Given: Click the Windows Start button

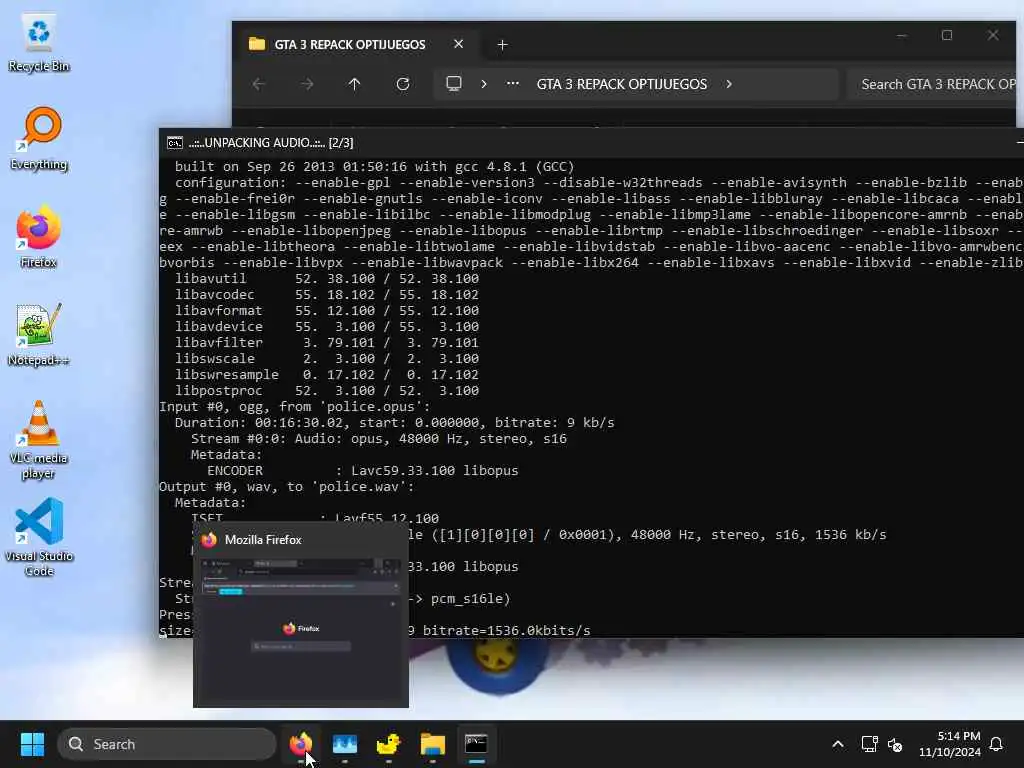Looking at the screenshot, I should click(32, 744).
